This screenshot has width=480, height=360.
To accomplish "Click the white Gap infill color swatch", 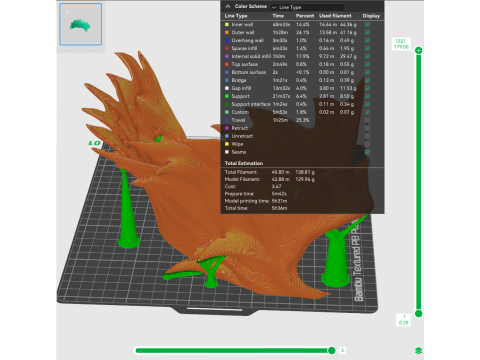I will coord(227,88).
